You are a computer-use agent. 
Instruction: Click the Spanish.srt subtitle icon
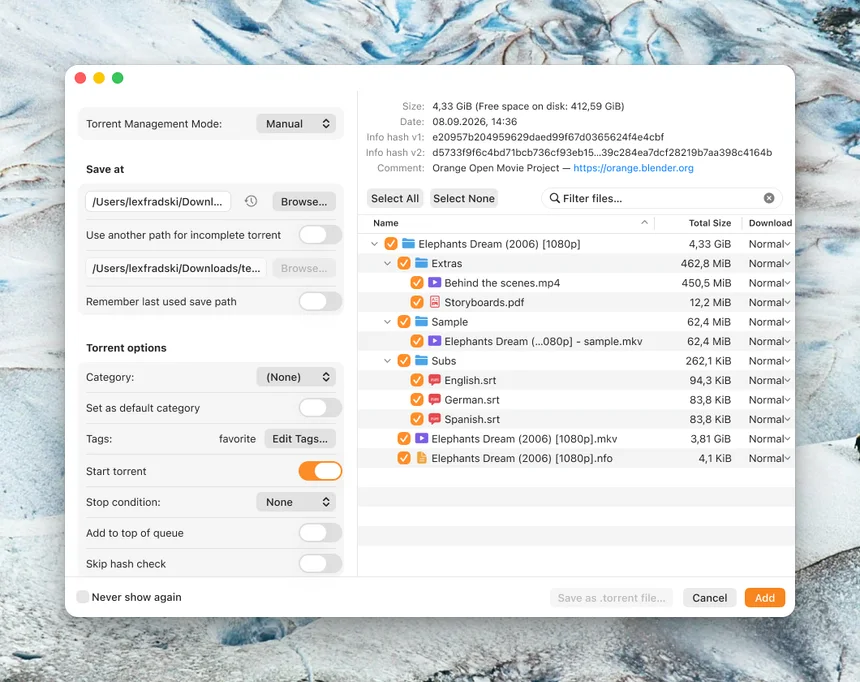[434, 419]
